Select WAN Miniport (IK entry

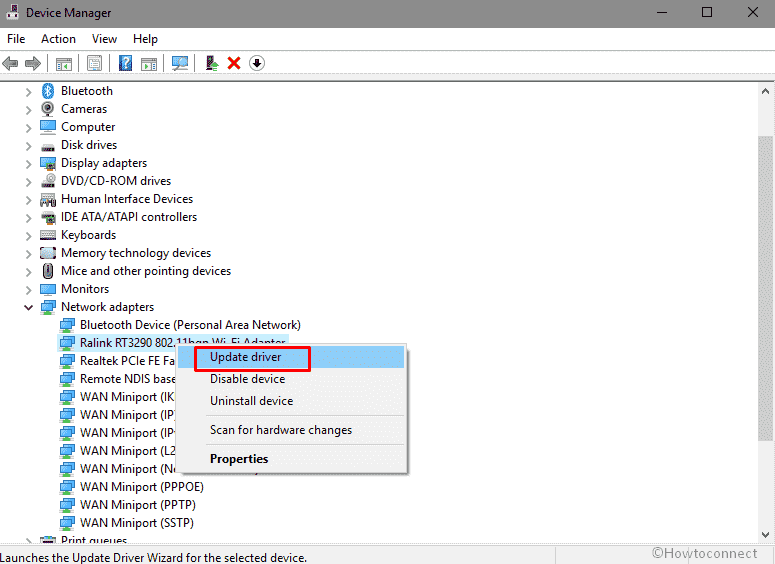coord(128,397)
